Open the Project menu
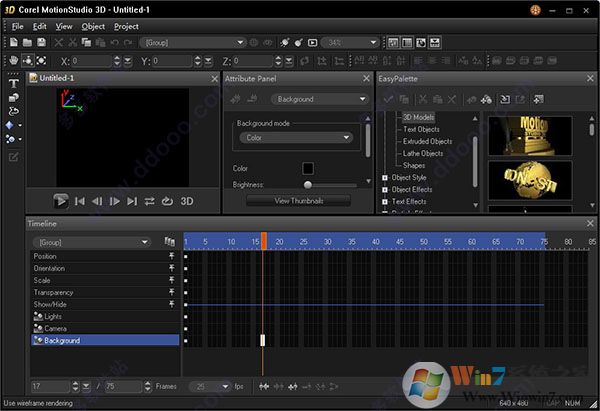 click(126, 26)
